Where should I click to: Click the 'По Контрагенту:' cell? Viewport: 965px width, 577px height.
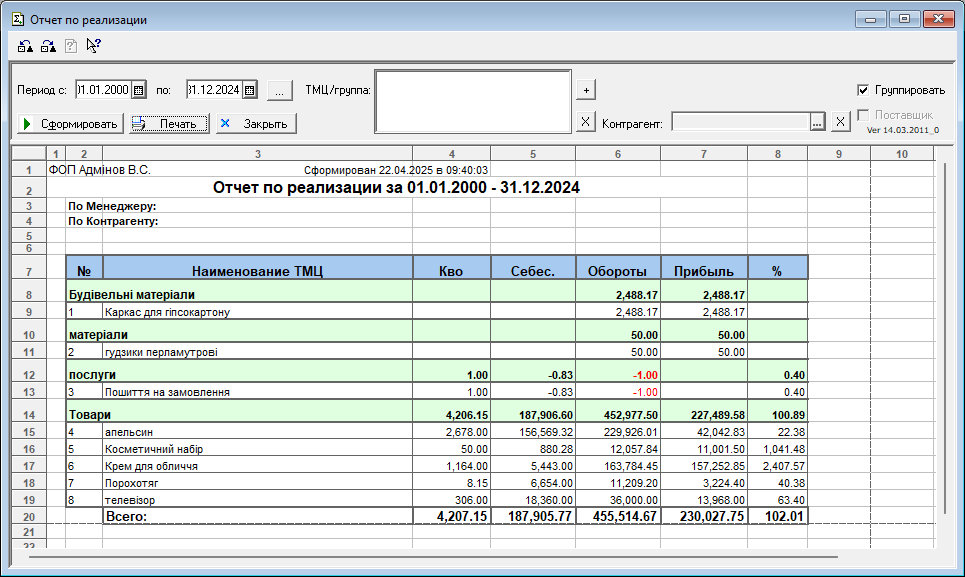(x=113, y=221)
